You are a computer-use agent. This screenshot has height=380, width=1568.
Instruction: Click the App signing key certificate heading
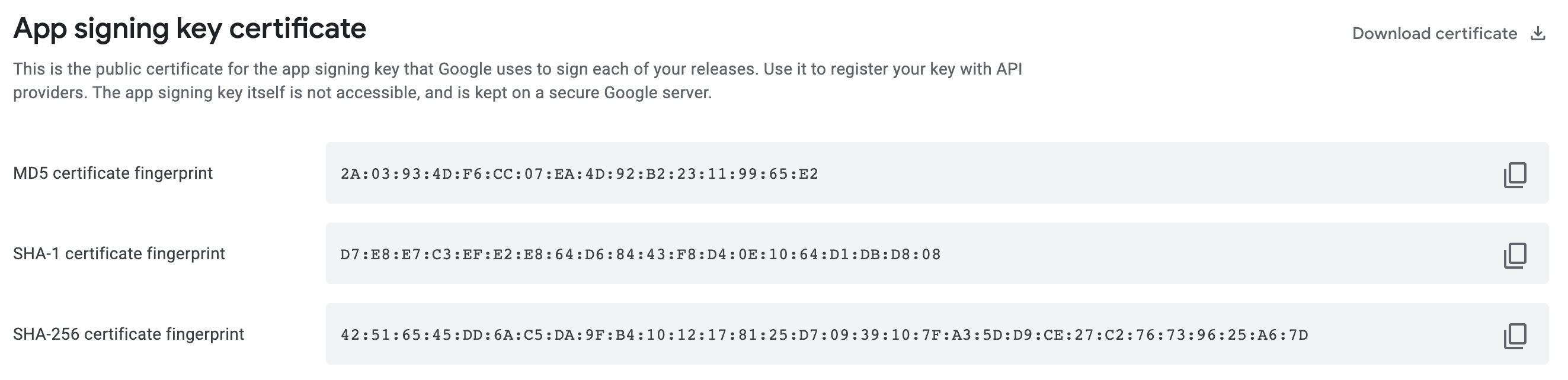(190, 28)
